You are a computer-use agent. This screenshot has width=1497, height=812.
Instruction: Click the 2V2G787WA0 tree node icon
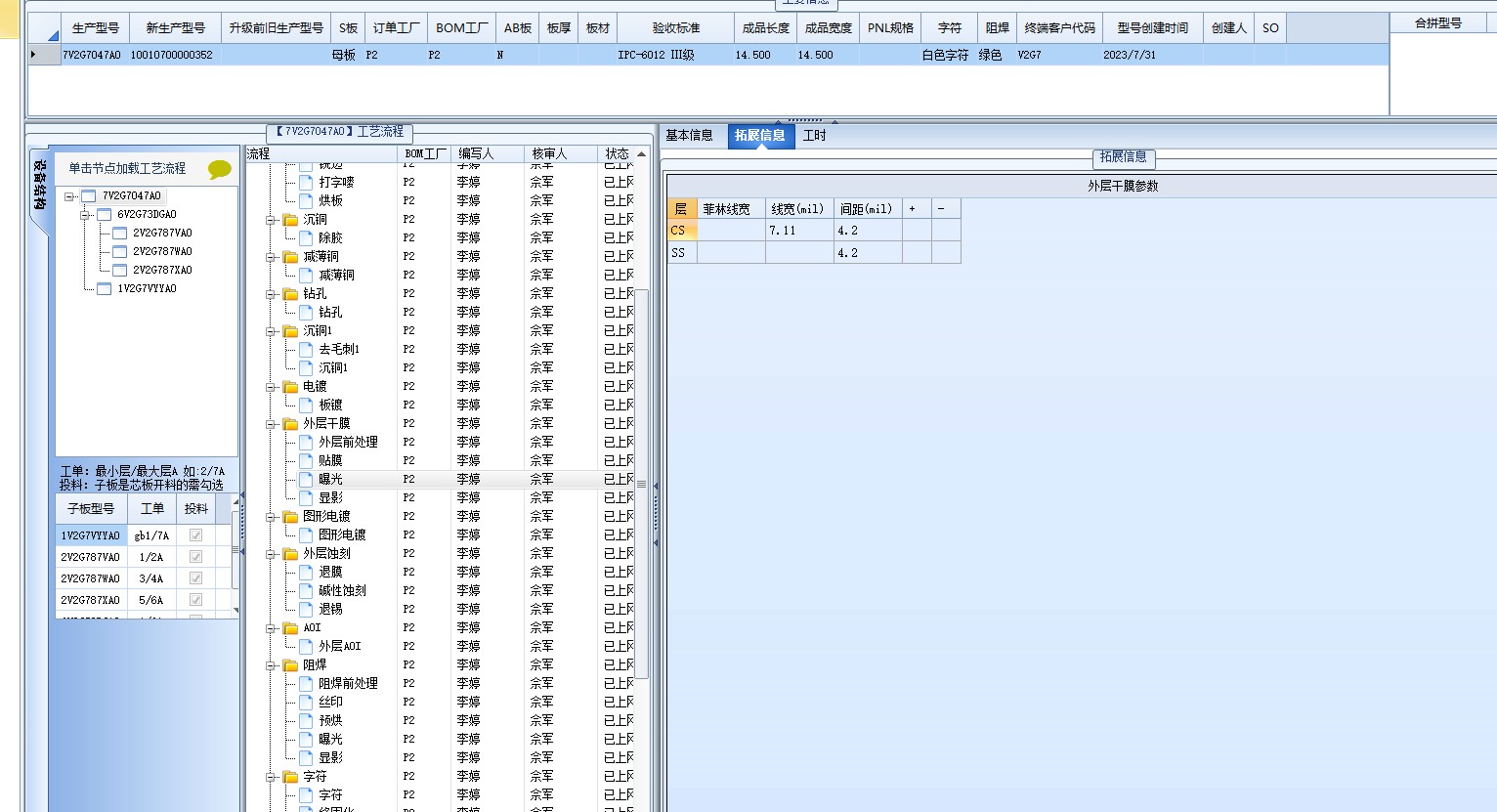(120, 252)
